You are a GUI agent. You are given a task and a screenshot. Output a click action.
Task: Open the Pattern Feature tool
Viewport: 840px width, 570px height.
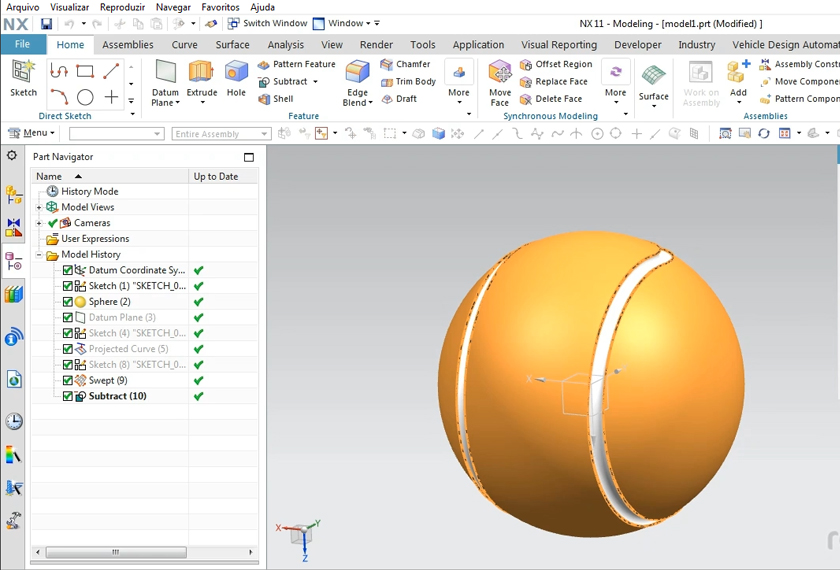(297, 64)
